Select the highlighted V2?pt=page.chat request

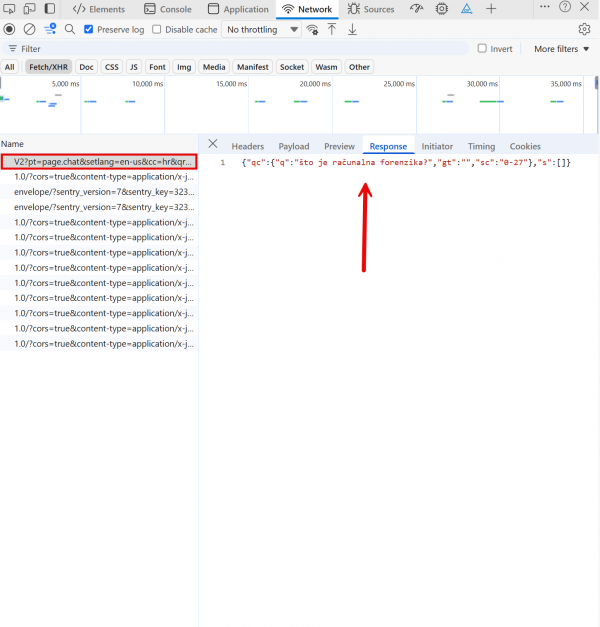(100, 161)
